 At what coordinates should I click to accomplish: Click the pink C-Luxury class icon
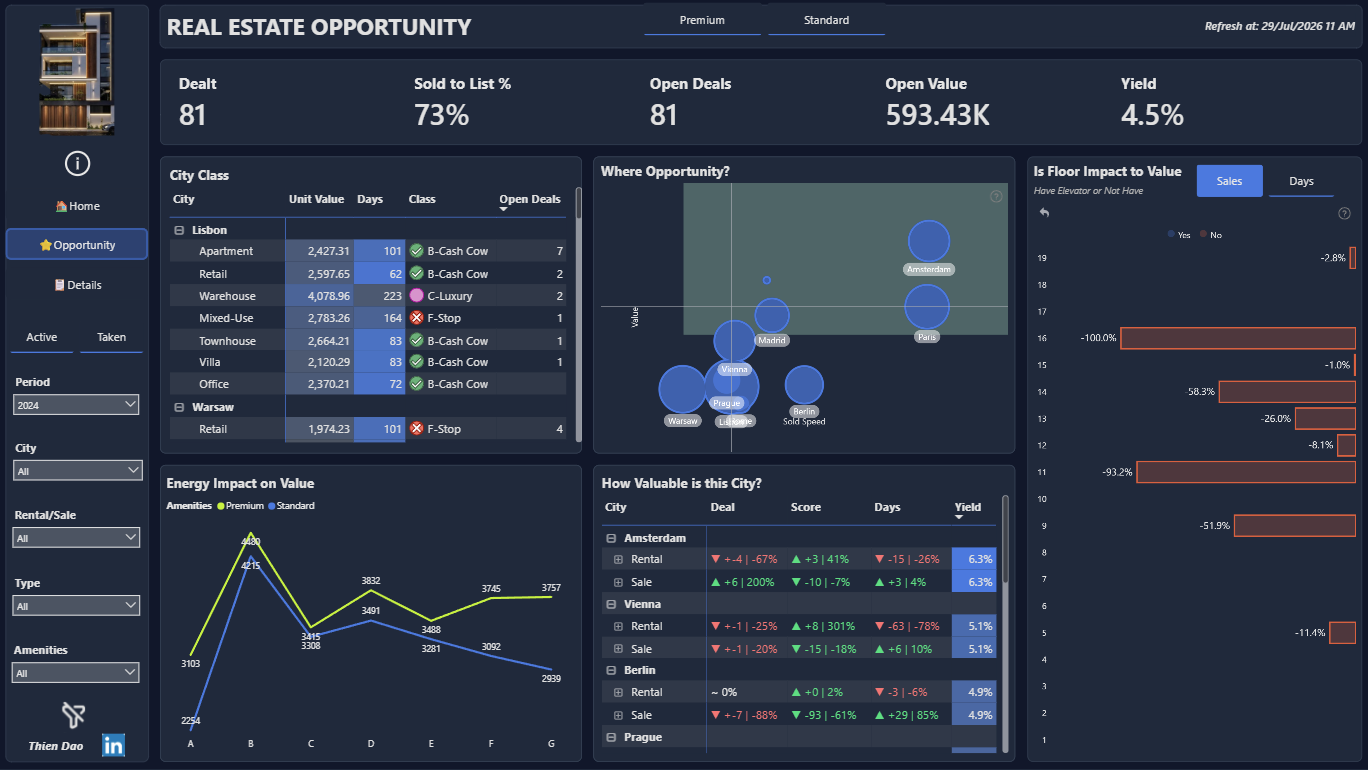[417, 296]
